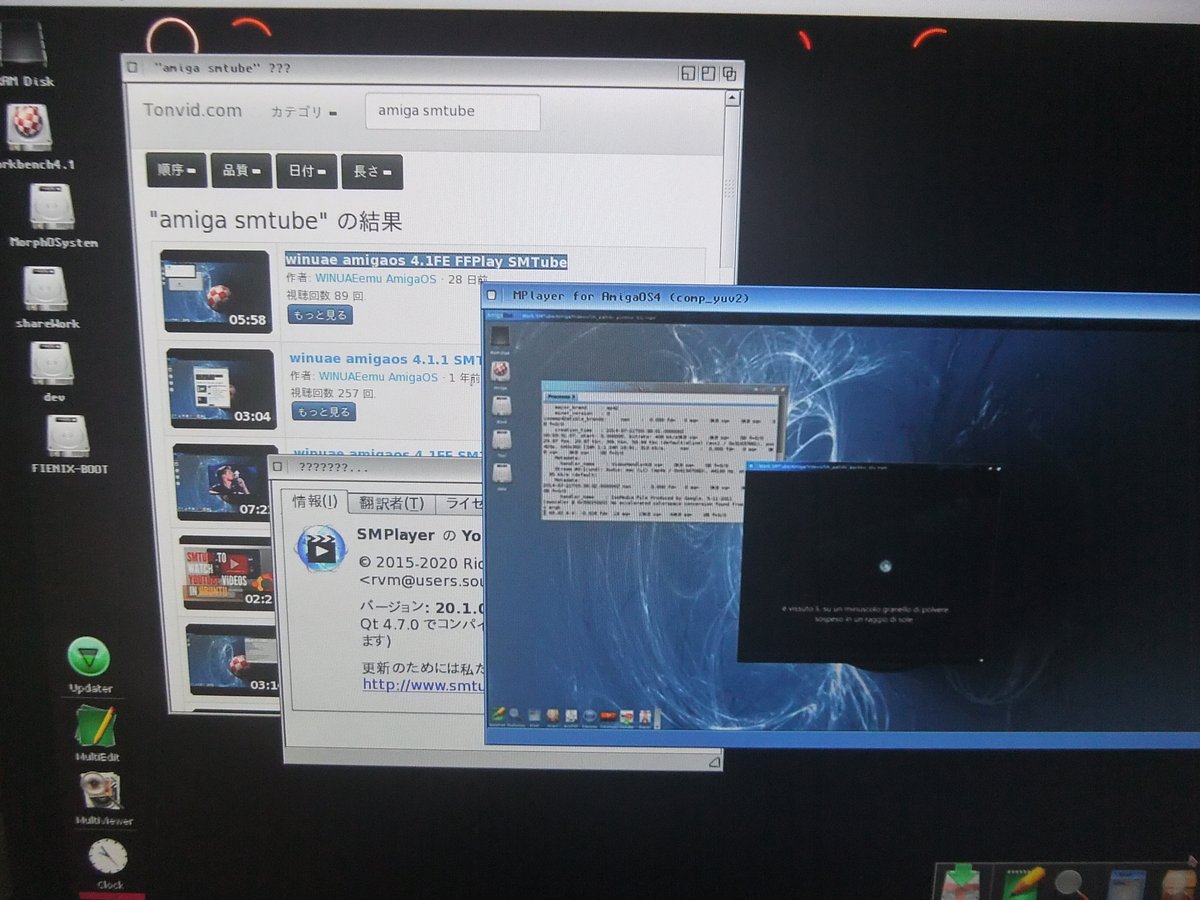1200x900 pixels.
Task: Launch the Updater desktop icon
Action: pyautogui.click(x=89, y=657)
